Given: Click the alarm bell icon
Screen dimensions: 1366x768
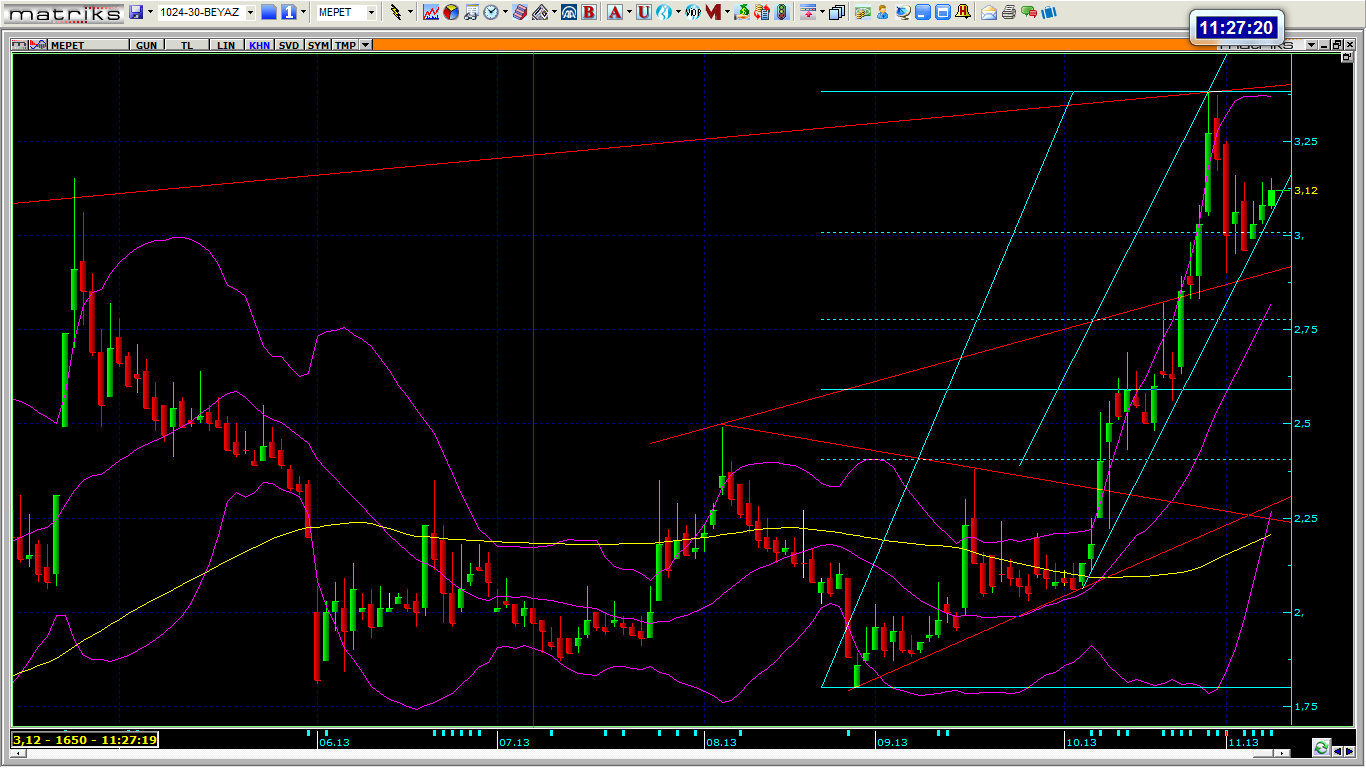Looking at the screenshot, I should 962,12.
